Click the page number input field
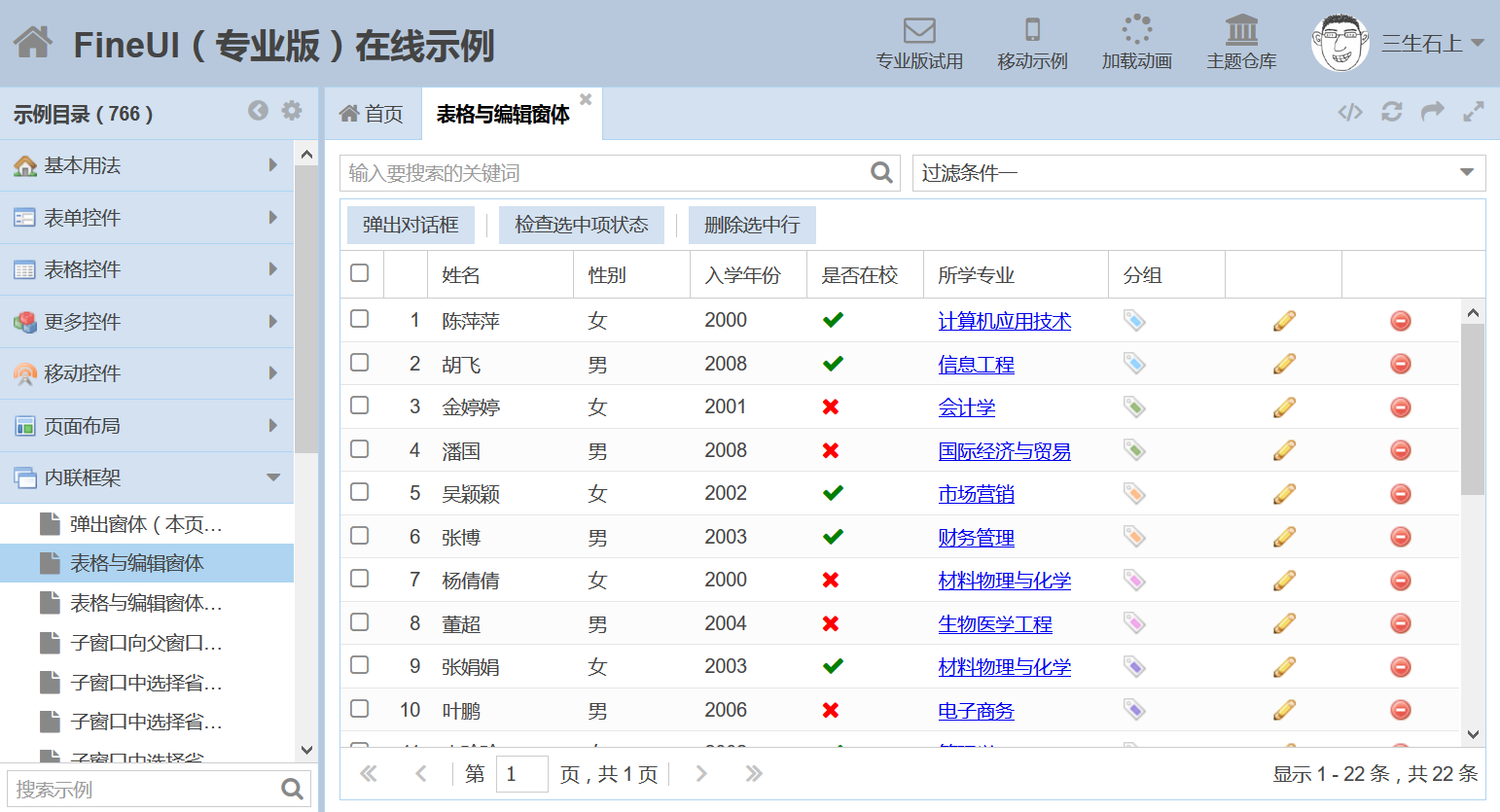 pyautogui.click(x=521, y=774)
